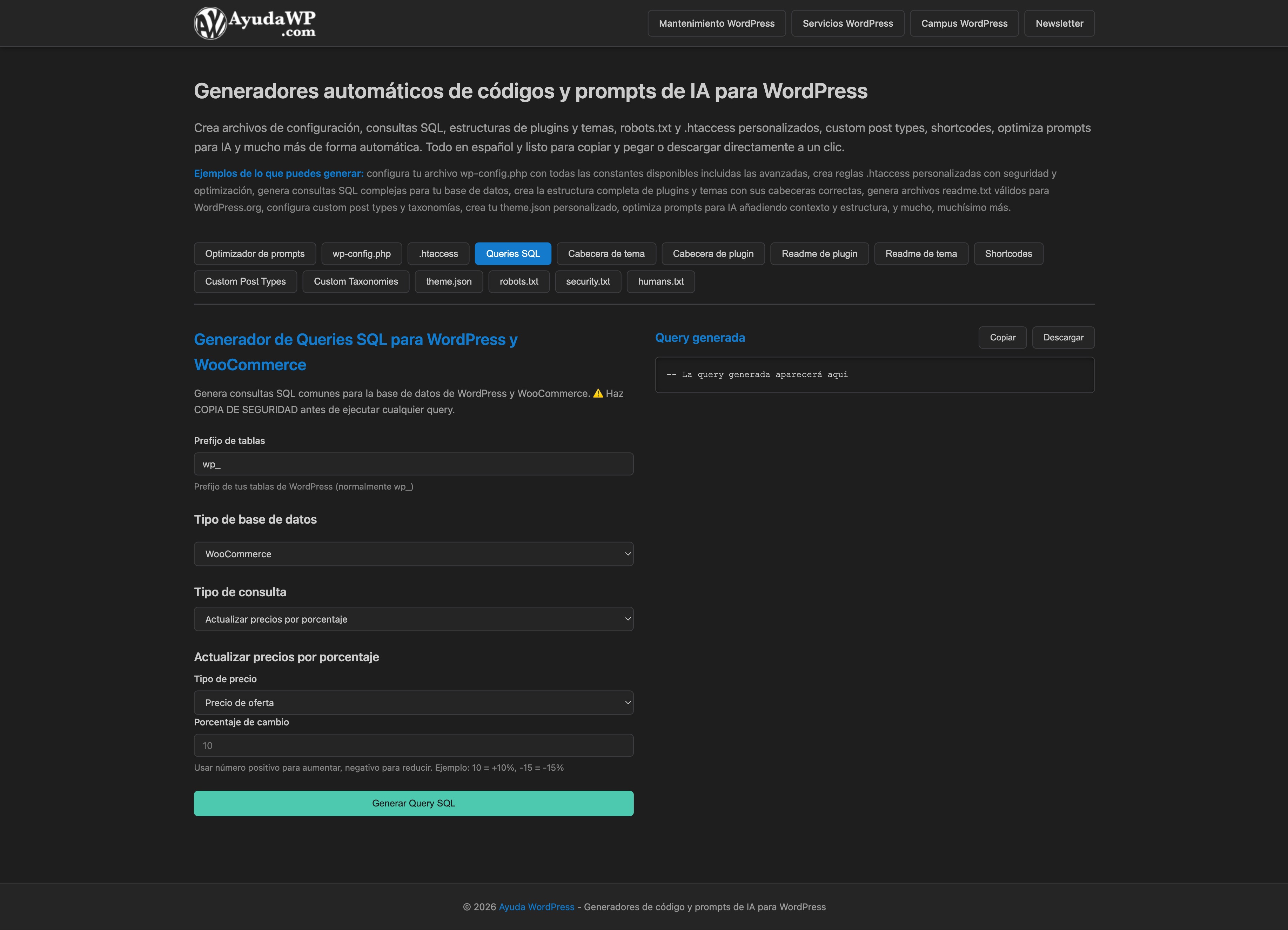Copy the generated query with Copiar
The image size is (1288, 930).
pos(1002,338)
